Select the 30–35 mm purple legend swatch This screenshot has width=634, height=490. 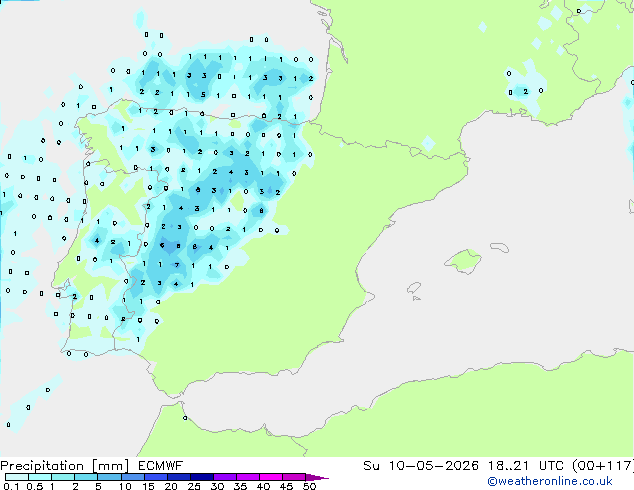pos(224,477)
